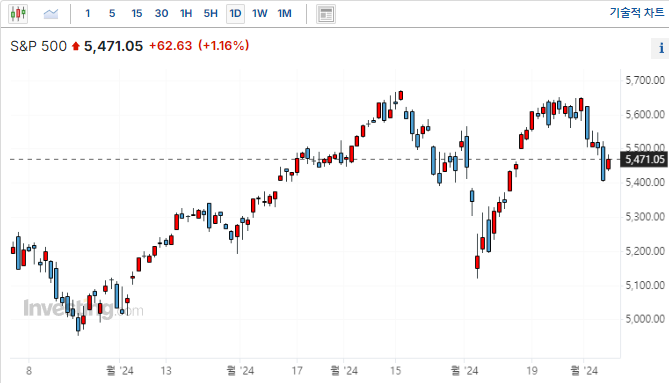Click the date label 15

click(396, 371)
